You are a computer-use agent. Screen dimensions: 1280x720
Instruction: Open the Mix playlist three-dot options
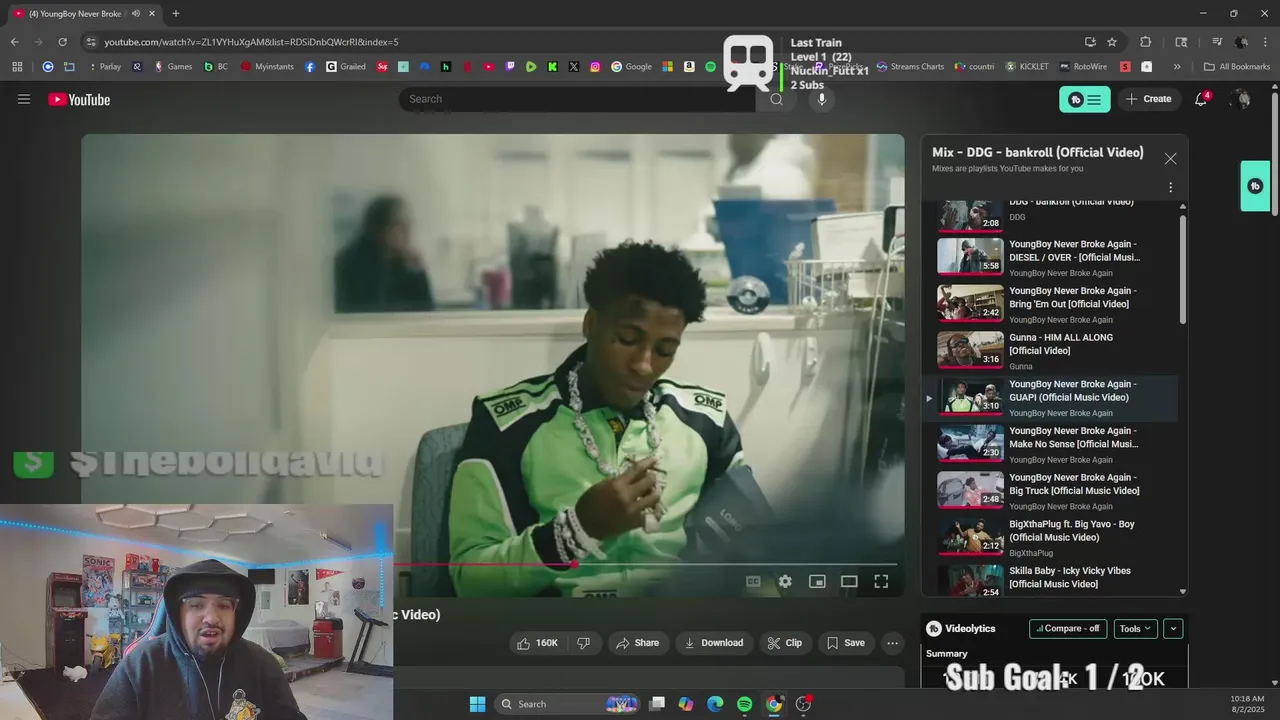click(x=1170, y=187)
